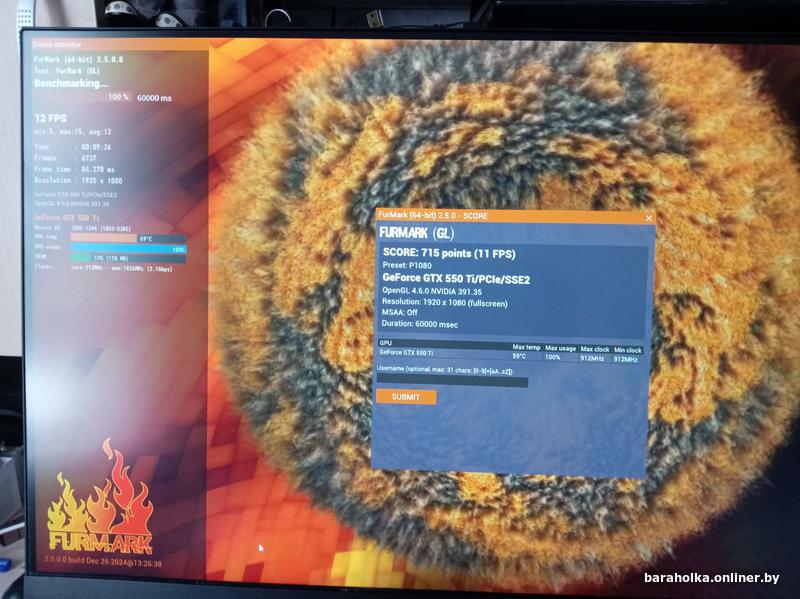The height and width of the screenshot is (599, 800).
Task: Click 'GeForce GTX 550 Ti/PCIe/SSE2' heading in dialog
Action: (x=456, y=279)
